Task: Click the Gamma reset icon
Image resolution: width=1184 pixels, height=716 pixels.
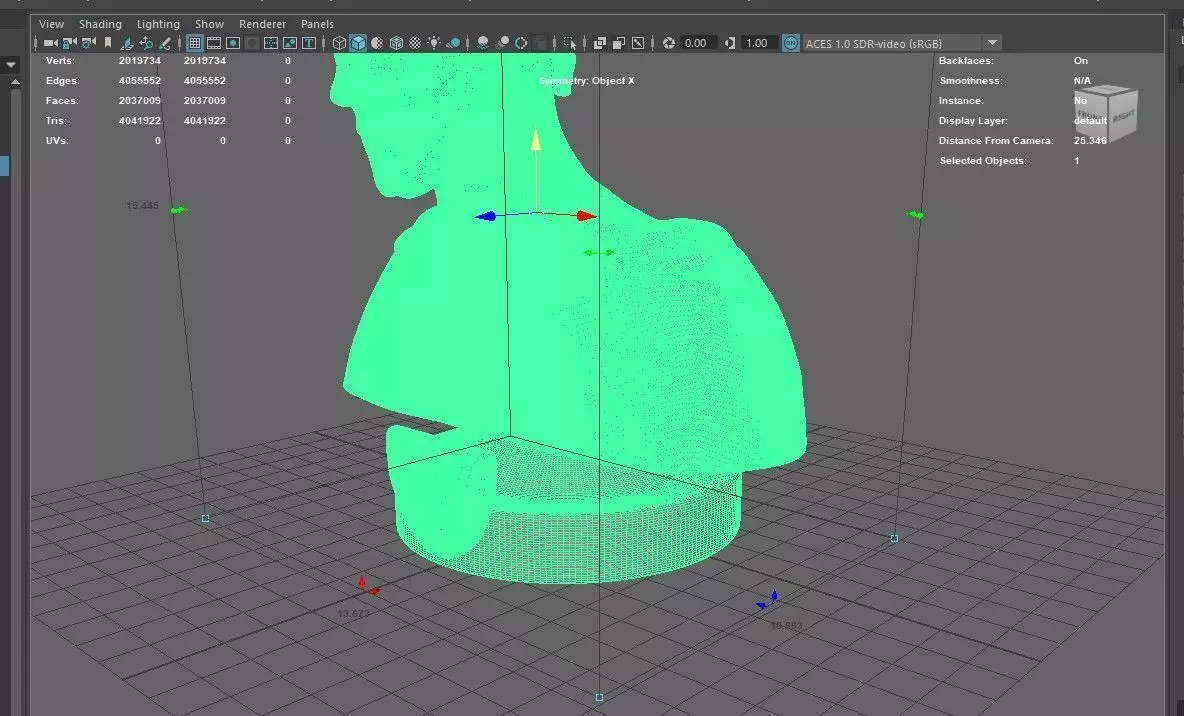Action: coord(729,43)
